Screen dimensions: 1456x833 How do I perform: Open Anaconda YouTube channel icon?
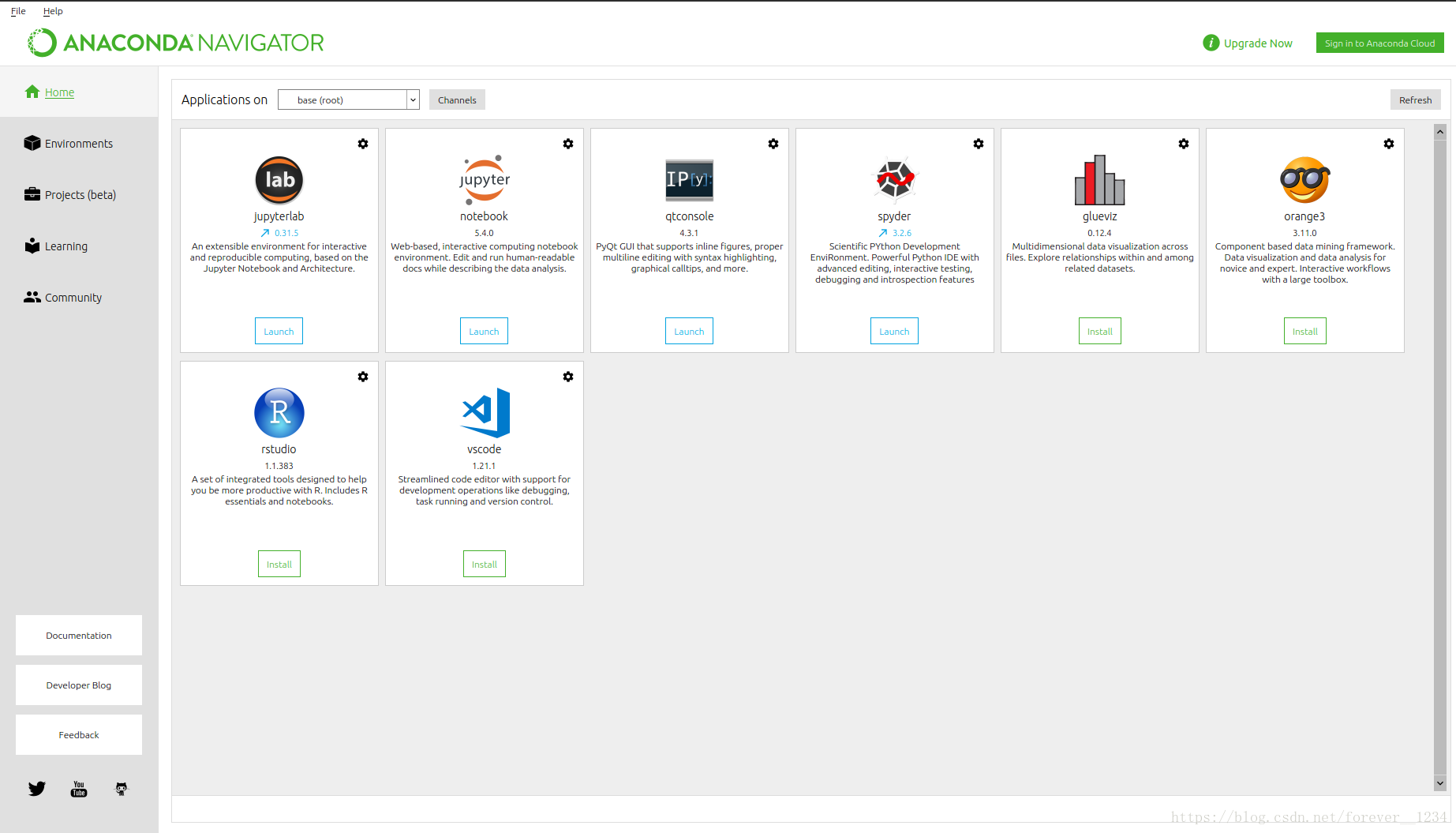pyautogui.click(x=79, y=789)
